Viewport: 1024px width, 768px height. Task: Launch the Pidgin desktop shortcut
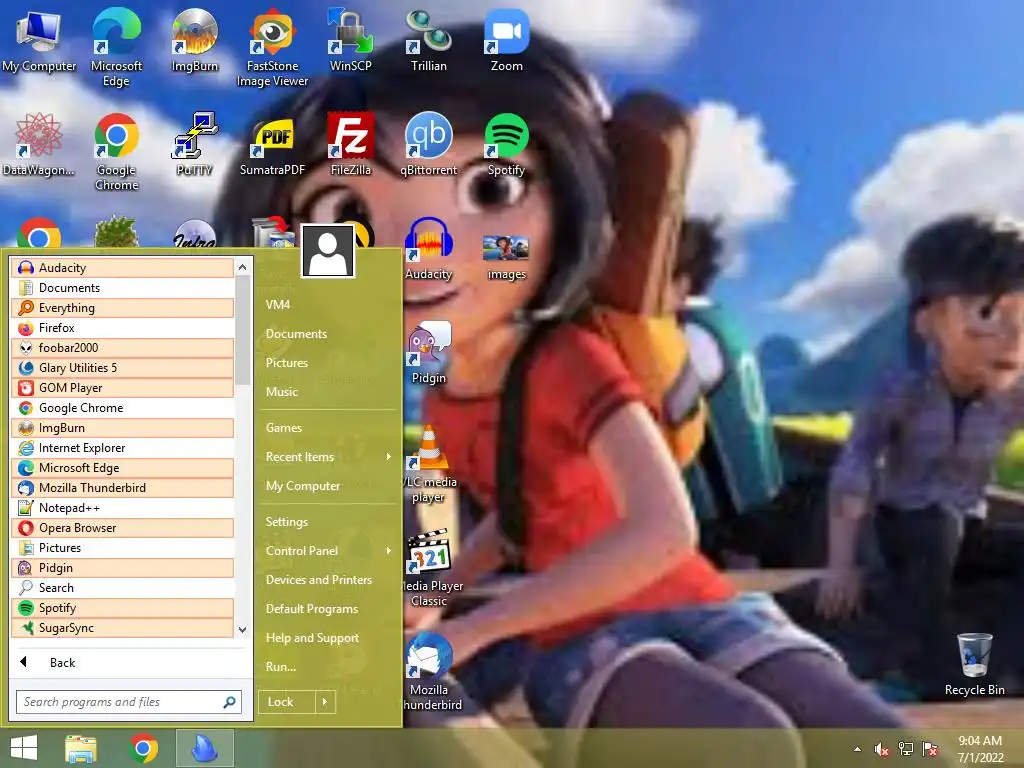[x=428, y=353]
